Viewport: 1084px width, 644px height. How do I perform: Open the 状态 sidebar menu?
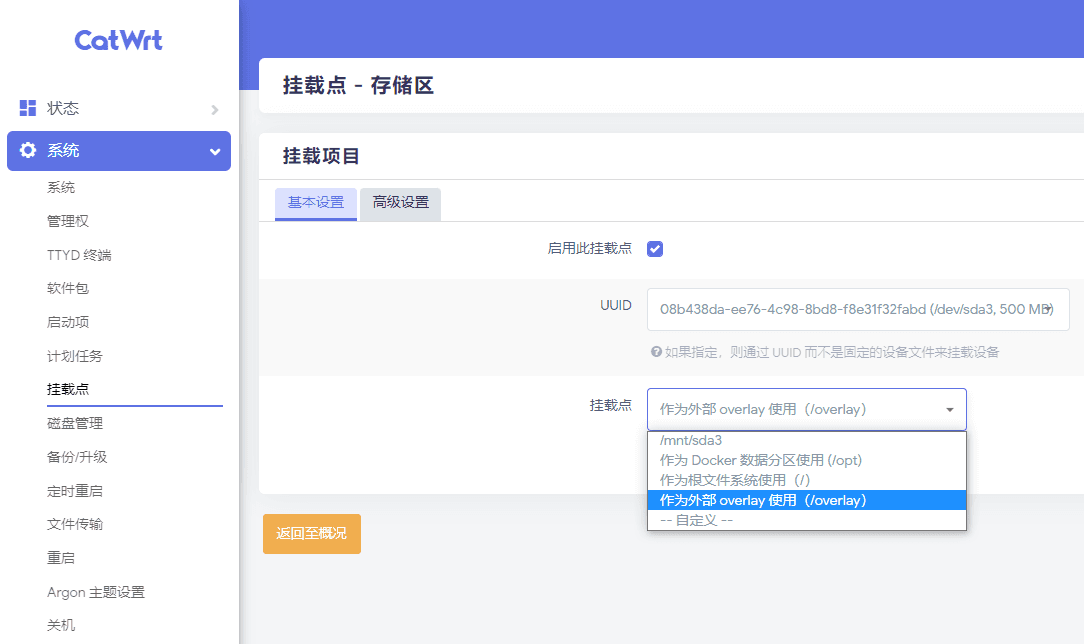119,108
